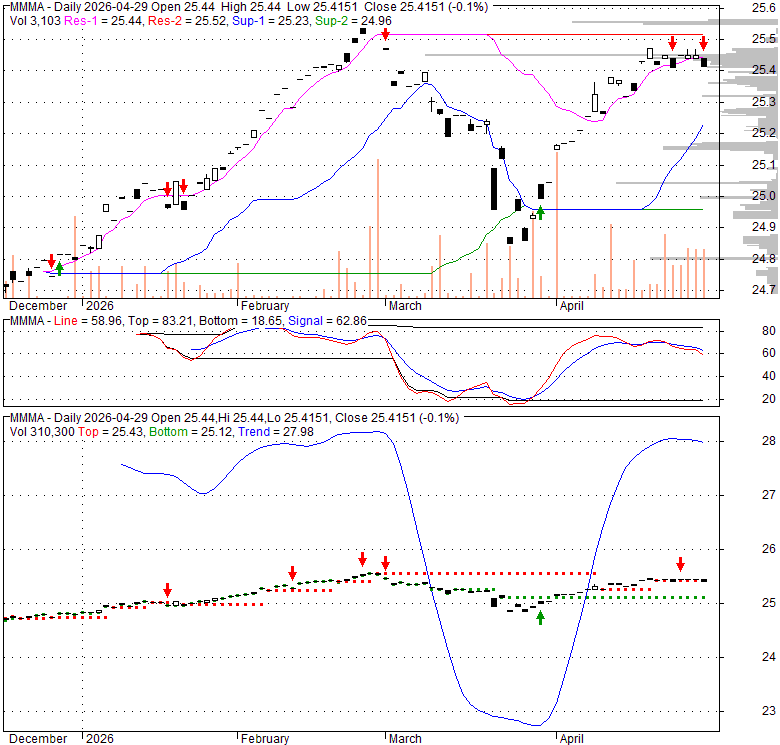Image resolution: width=780 pixels, height=745 pixels.
Task: Click the green up arrow on the bottom trend chart
Action: [540, 618]
